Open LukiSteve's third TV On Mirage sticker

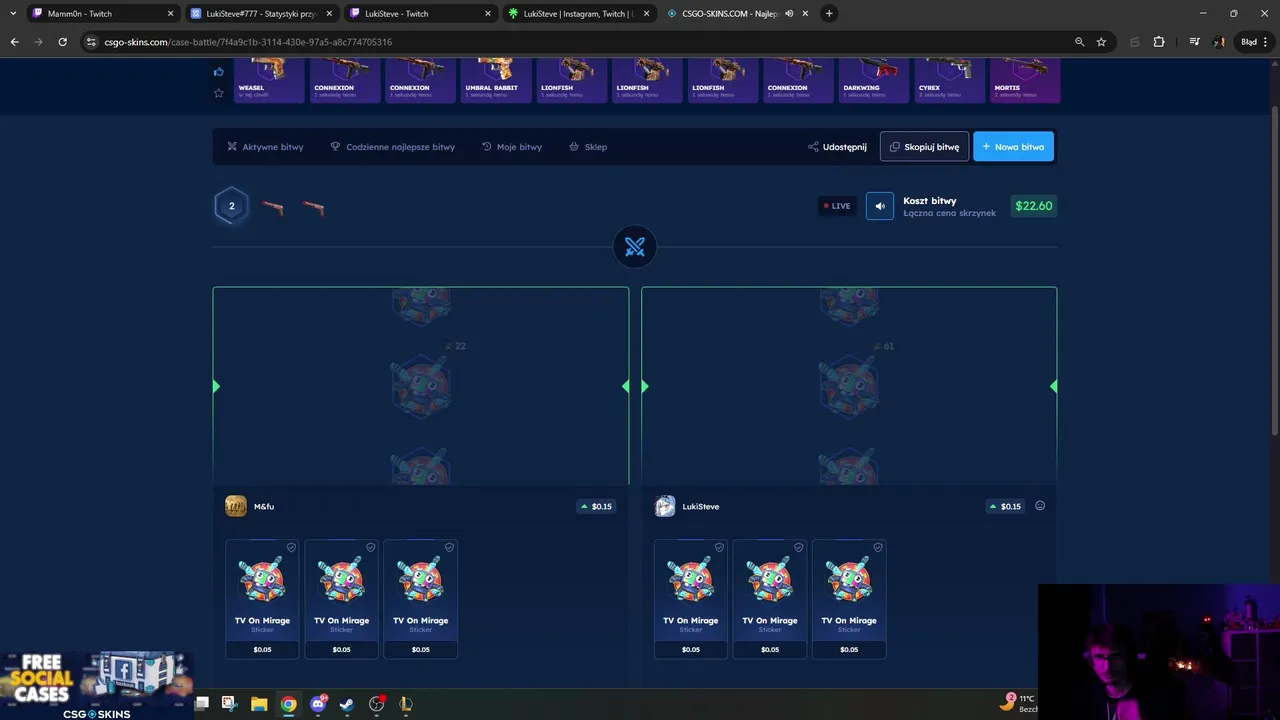849,599
